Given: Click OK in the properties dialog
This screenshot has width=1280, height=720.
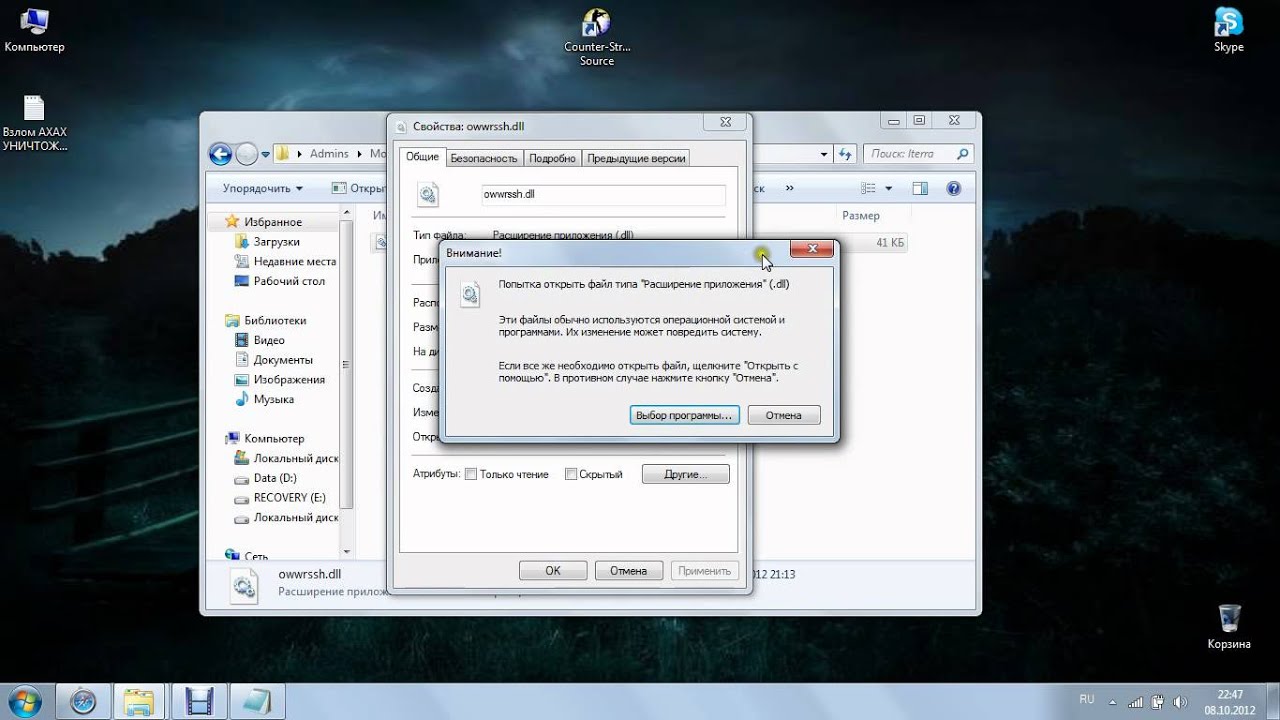Looking at the screenshot, I should point(553,571).
